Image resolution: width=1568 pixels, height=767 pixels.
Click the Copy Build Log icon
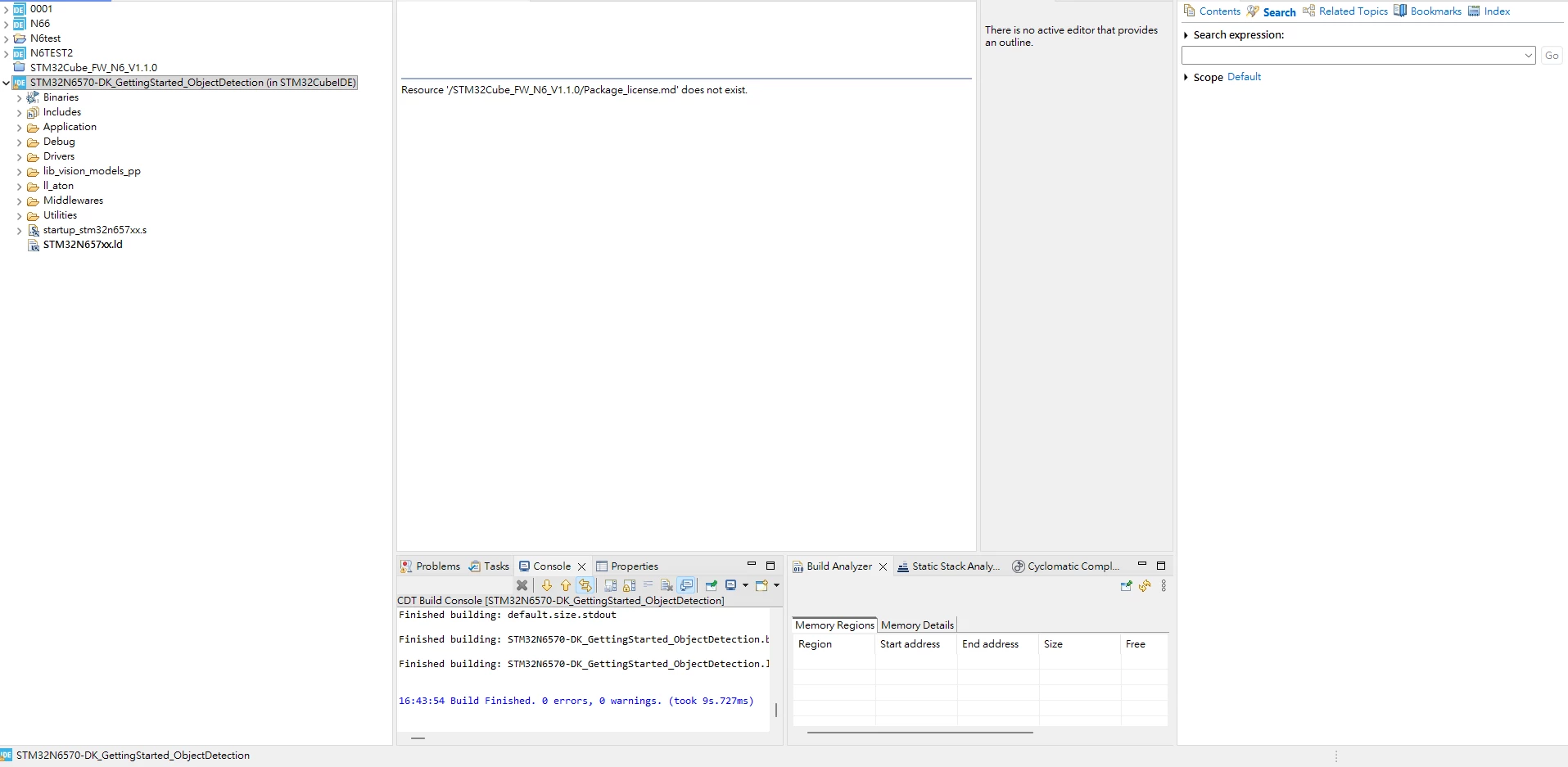tap(610, 585)
